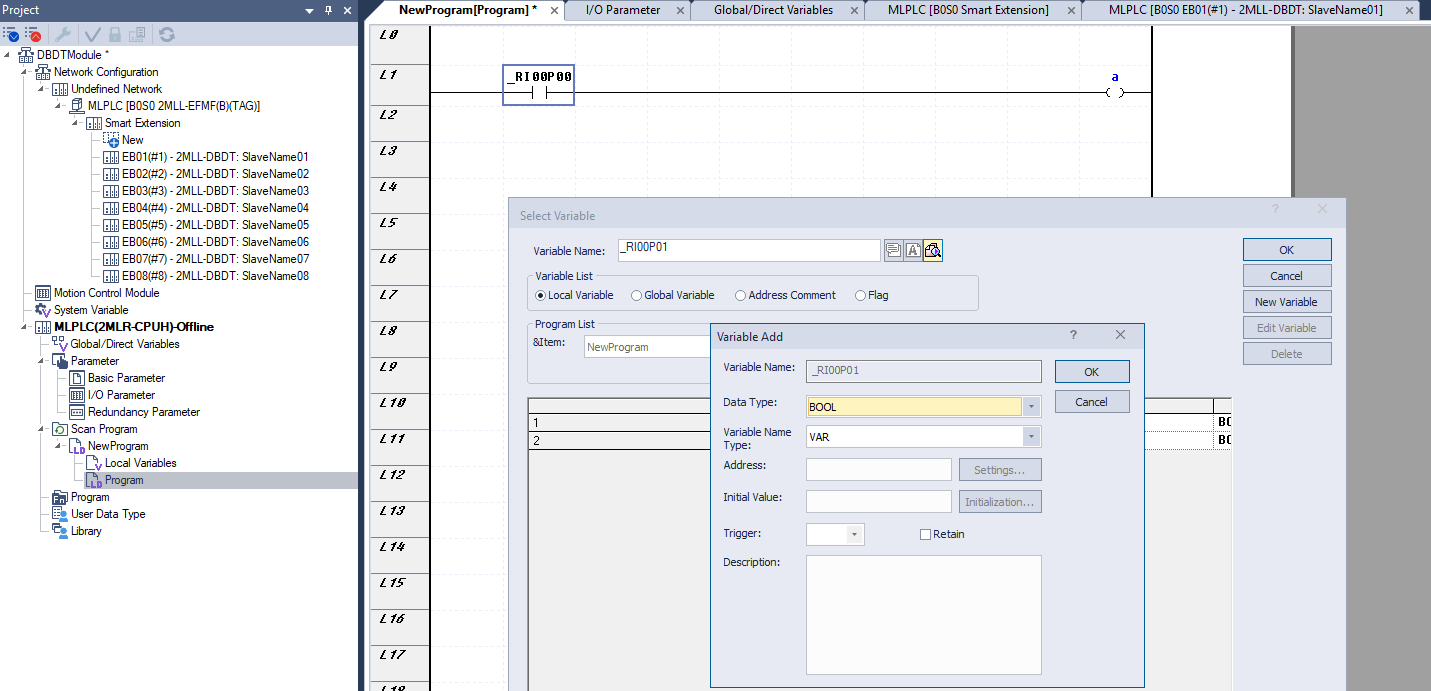Click the System Variable icon

[x=43, y=310]
